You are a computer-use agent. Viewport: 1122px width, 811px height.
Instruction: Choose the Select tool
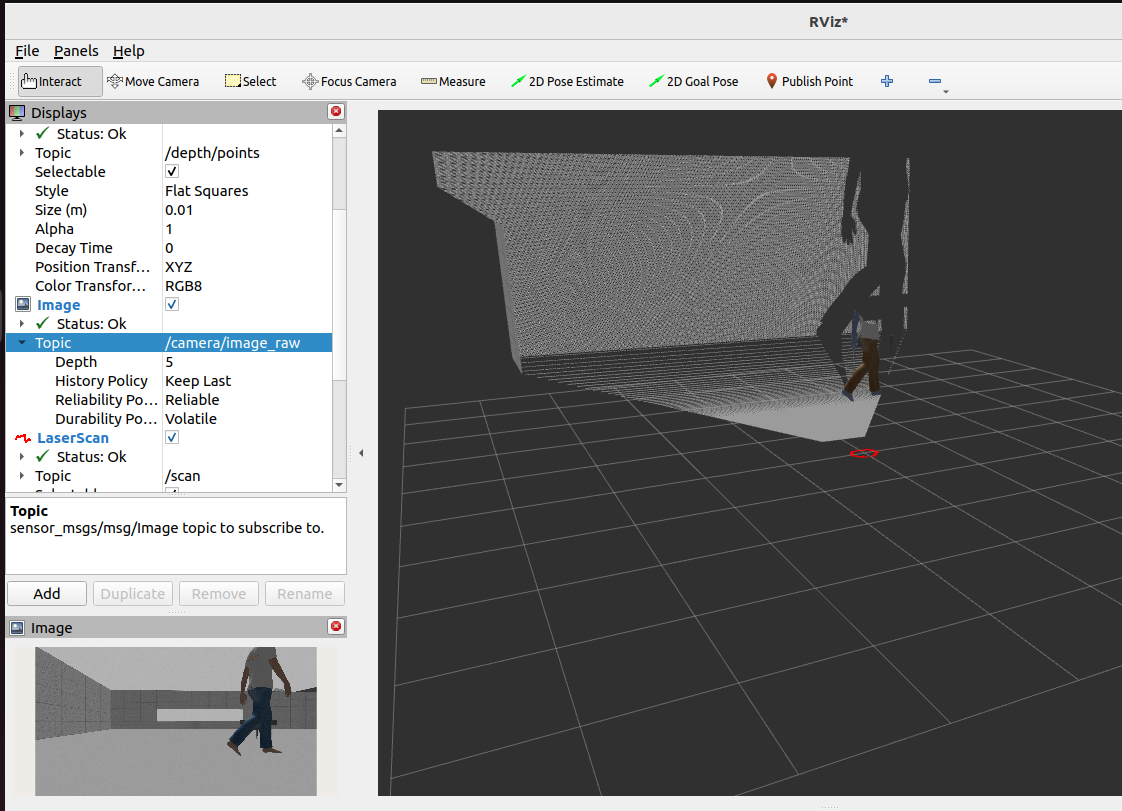(x=250, y=82)
